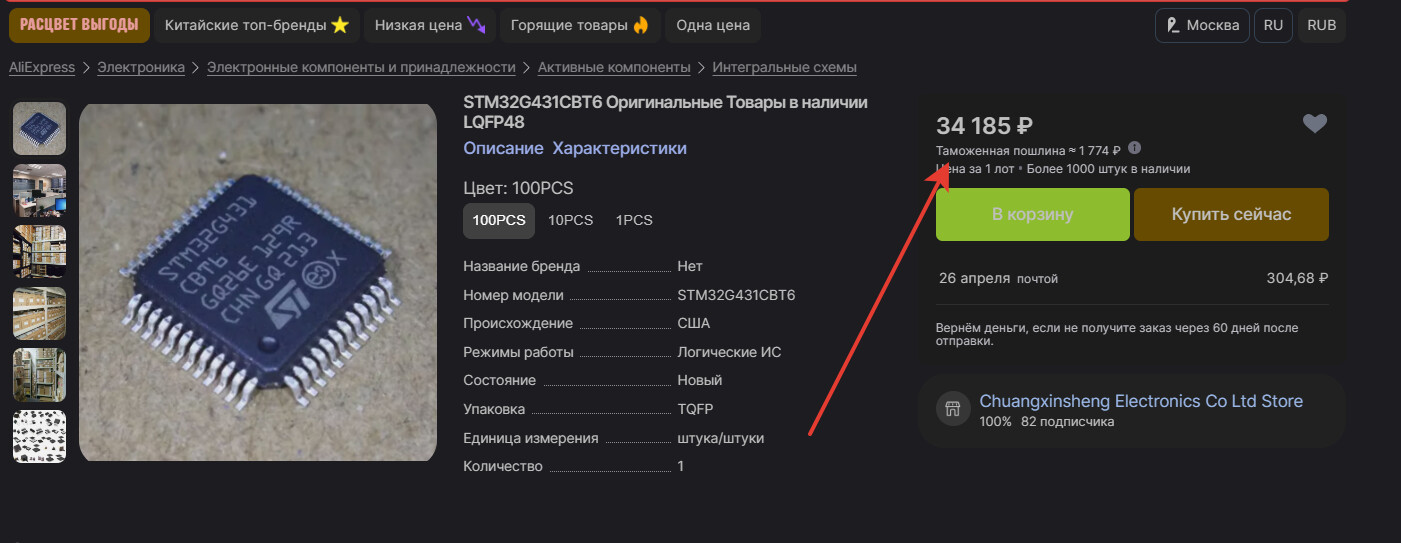Select fourth thumbnail showing stacked boxes
The width and height of the screenshot is (1401, 543).
pyautogui.click(x=39, y=313)
